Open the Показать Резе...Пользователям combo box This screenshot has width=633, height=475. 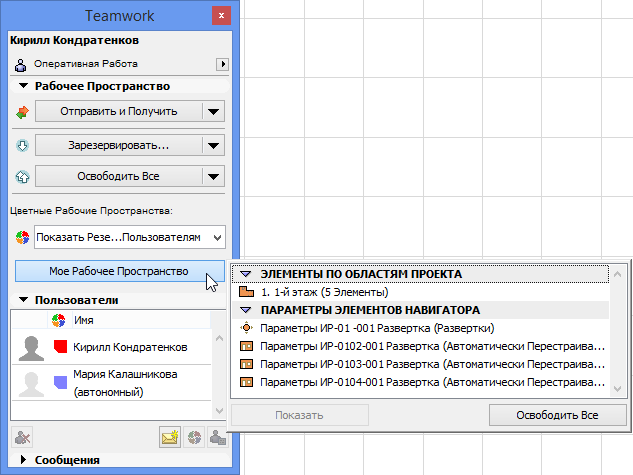130,237
